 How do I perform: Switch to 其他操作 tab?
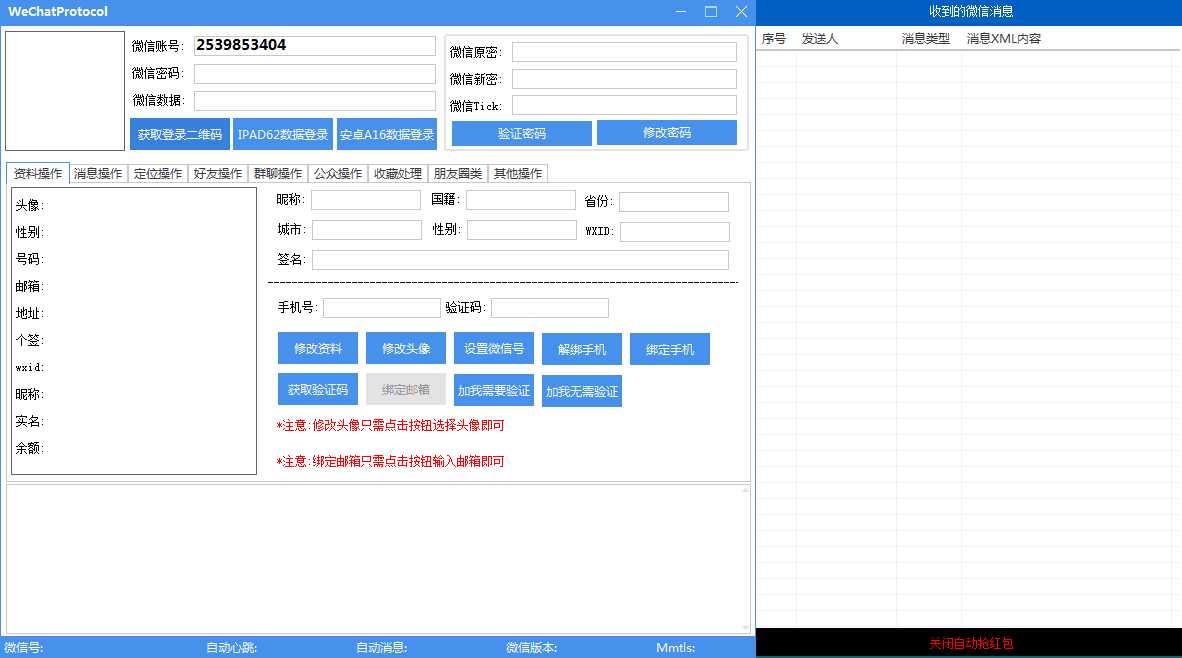517,173
